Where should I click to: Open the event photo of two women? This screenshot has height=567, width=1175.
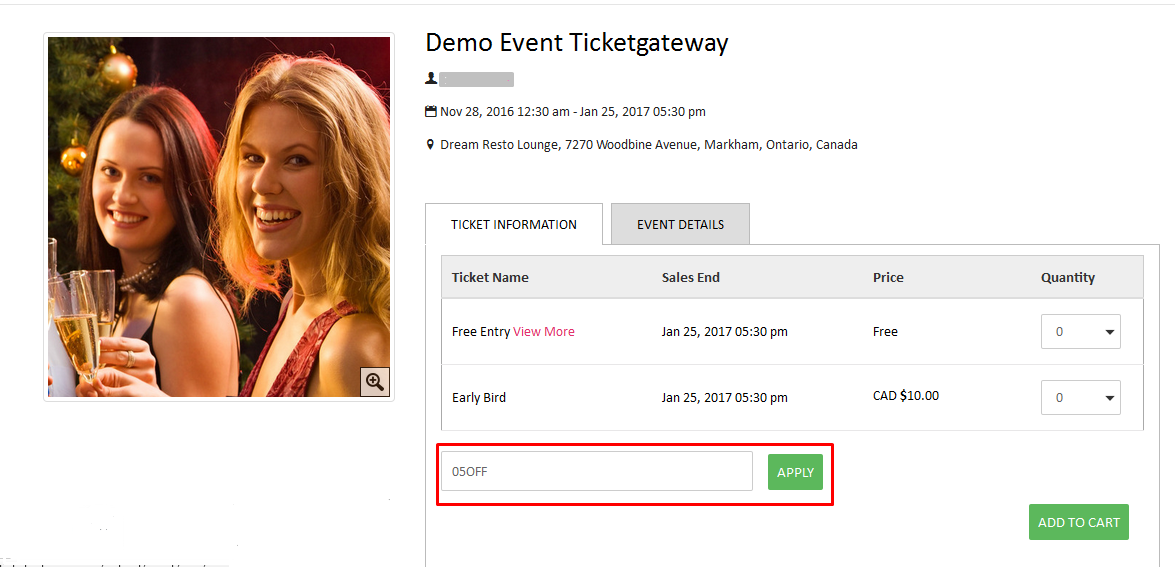219,216
